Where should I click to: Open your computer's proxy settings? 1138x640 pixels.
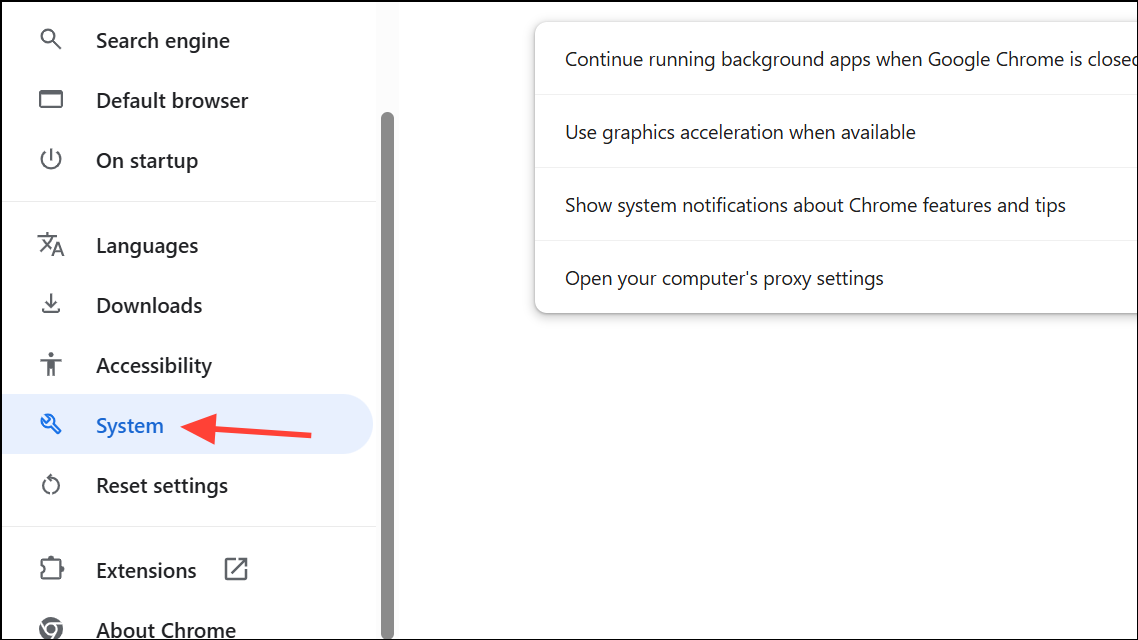724,278
